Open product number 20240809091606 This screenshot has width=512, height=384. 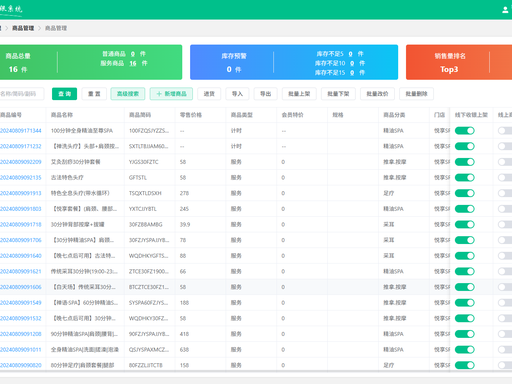[21, 287]
